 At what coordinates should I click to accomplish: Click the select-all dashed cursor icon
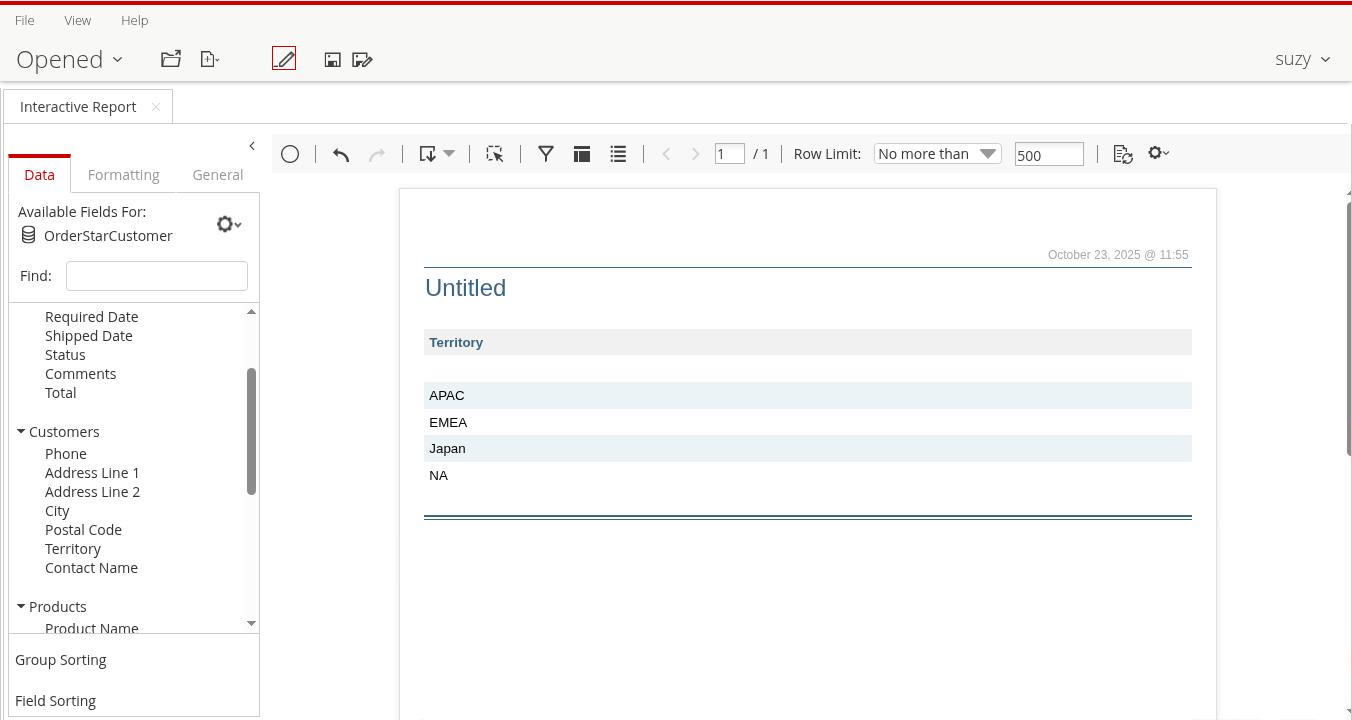494,154
